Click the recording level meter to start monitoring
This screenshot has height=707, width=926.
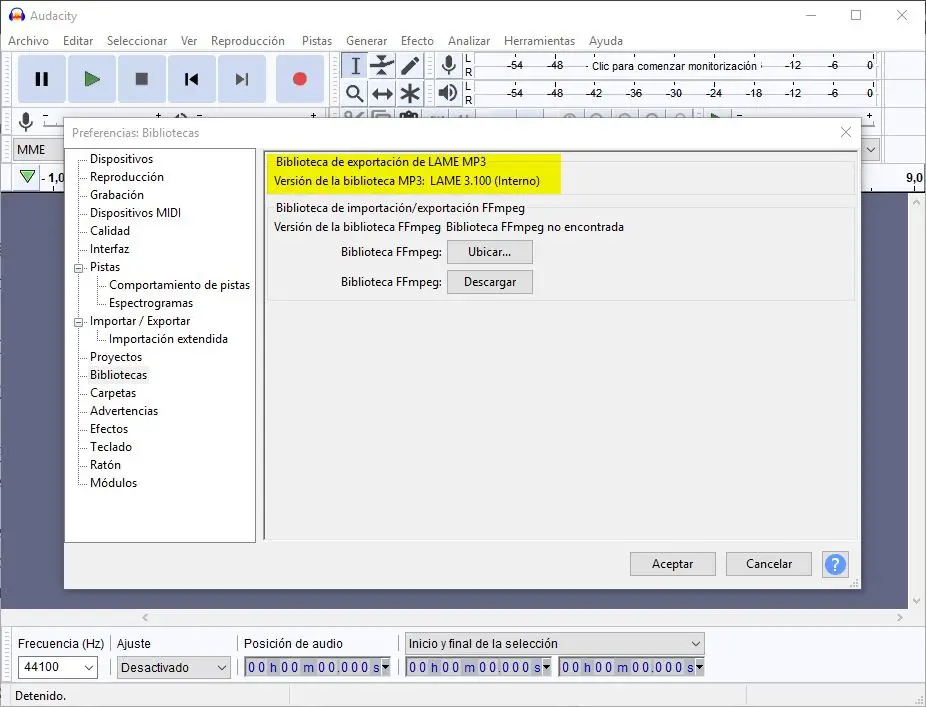[x=674, y=66]
